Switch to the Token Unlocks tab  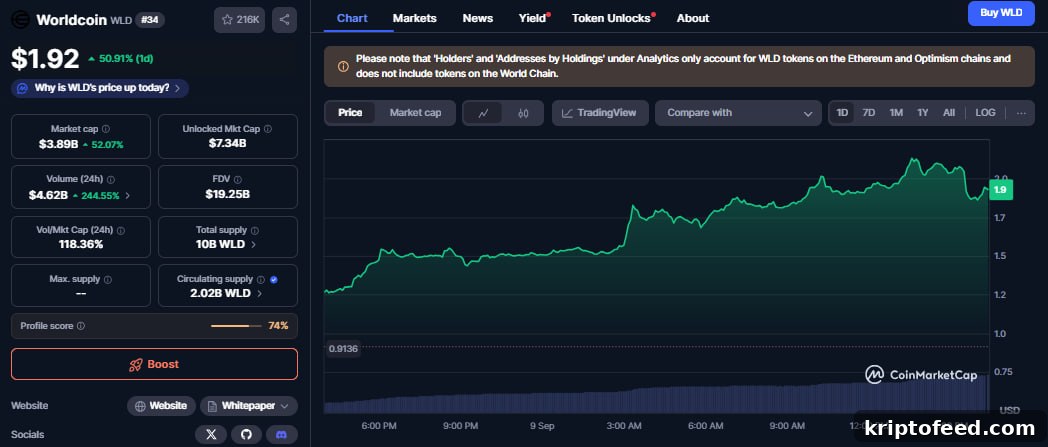(612, 18)
